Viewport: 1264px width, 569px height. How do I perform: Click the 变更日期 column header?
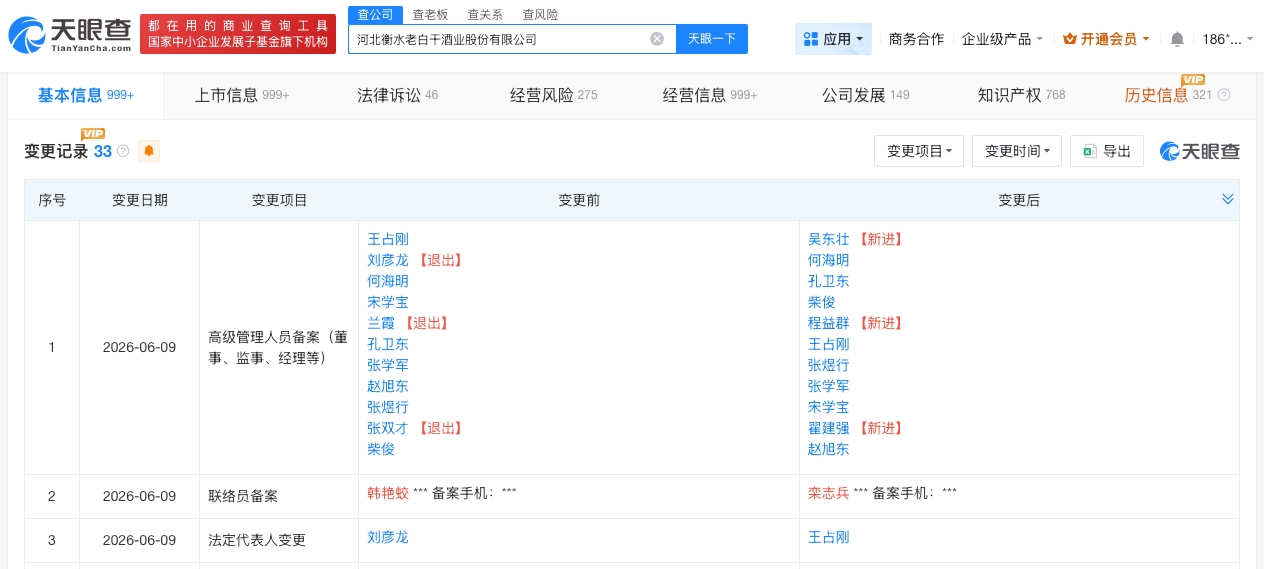coord(140,200)
